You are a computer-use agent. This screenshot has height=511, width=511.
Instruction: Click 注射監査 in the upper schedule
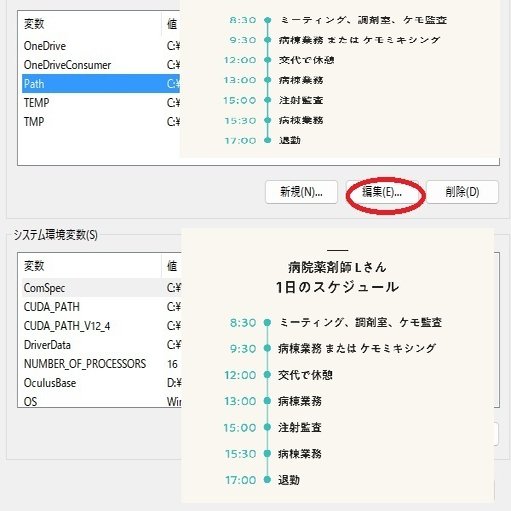click(x=301, y=100)
